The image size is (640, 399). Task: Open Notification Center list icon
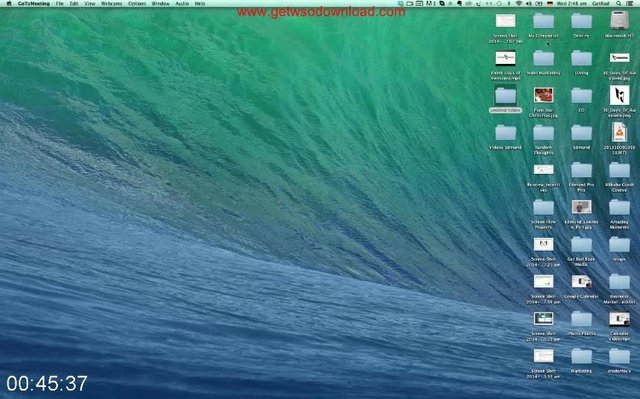pyautogui.click(x=629, y=3)
